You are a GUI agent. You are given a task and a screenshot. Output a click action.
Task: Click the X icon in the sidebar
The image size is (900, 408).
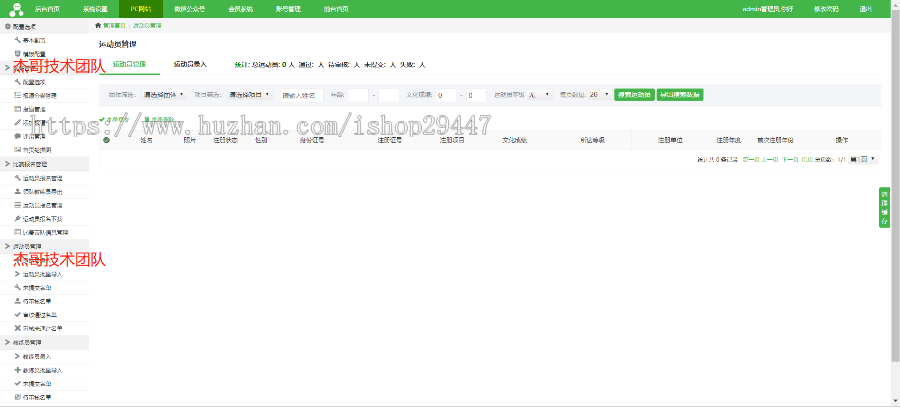pos(18,327)
